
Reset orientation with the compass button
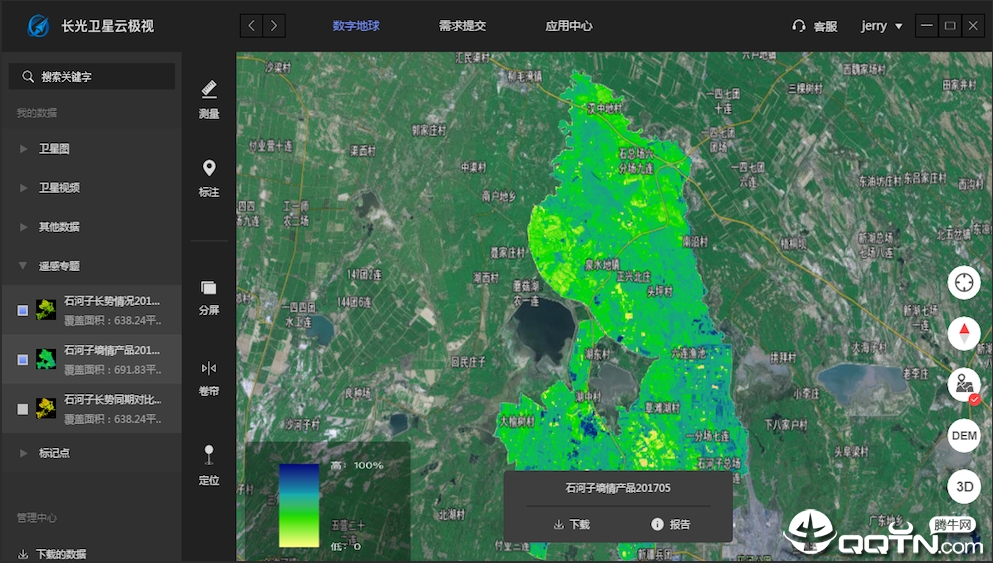click(964, 333)
